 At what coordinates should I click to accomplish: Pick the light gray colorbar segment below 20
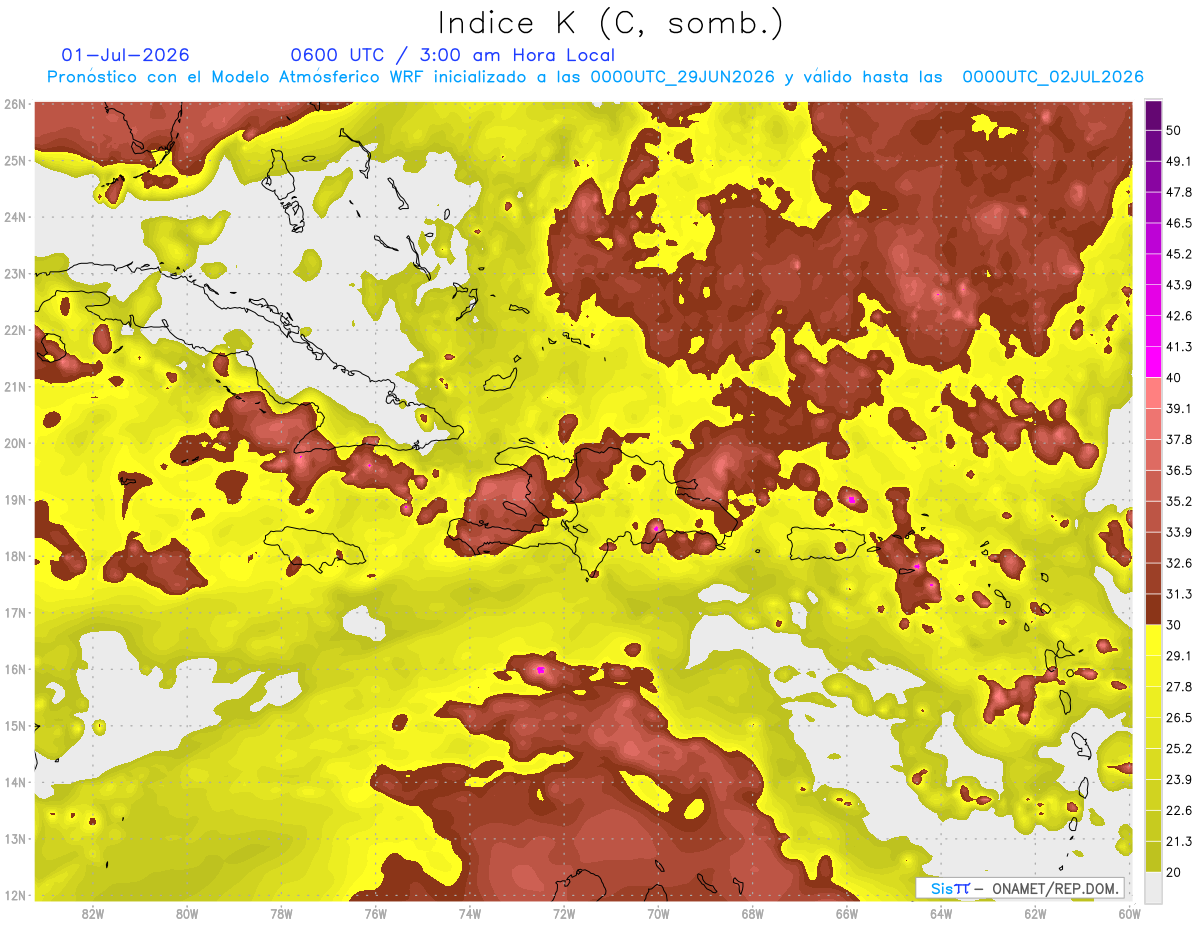point(1153,886)
